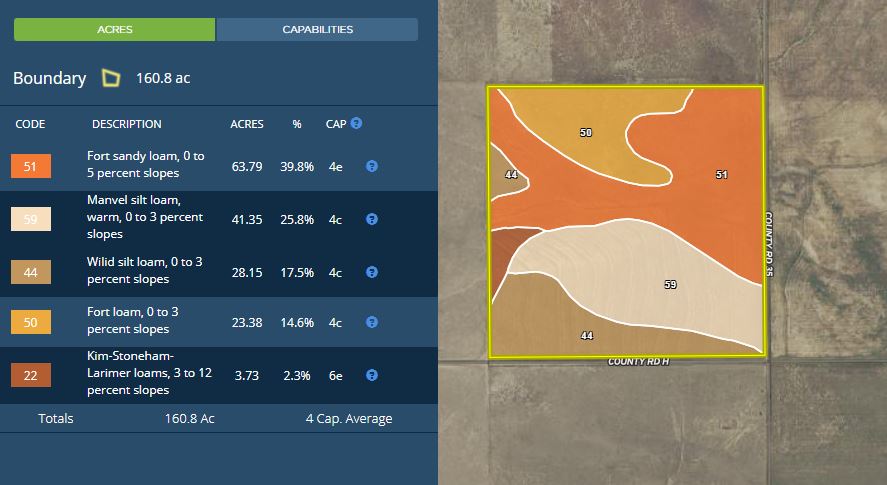
Task: Click the County Rd H label on map
Action: pyautogui.click(x=638, y=362)
